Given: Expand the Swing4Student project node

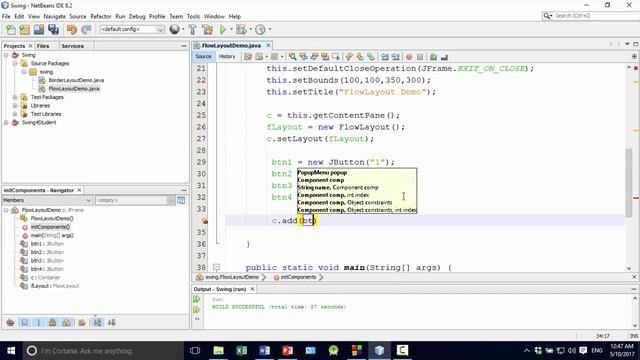Looking at the screenshot, I should tap(6, 122).
